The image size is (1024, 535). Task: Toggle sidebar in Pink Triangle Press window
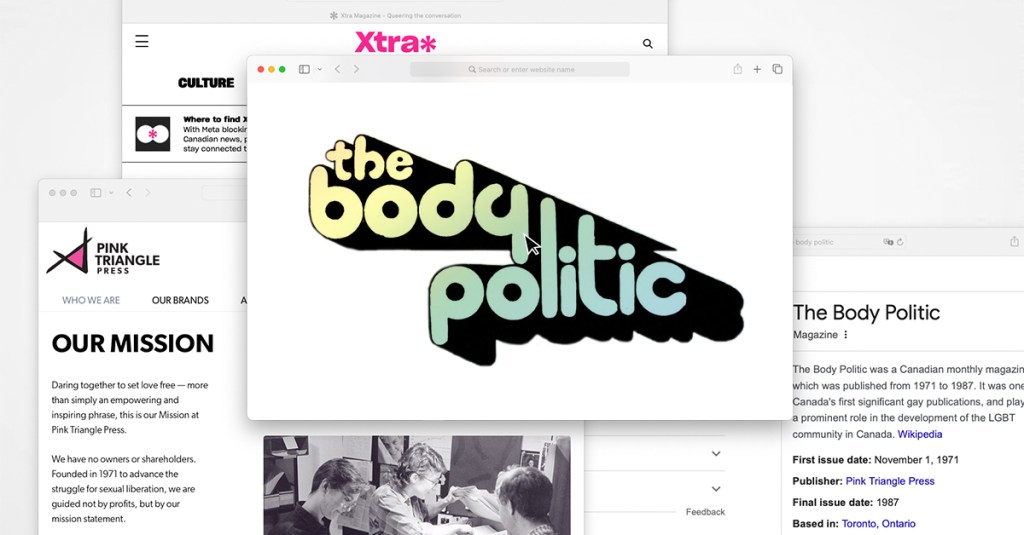[96, 192]
